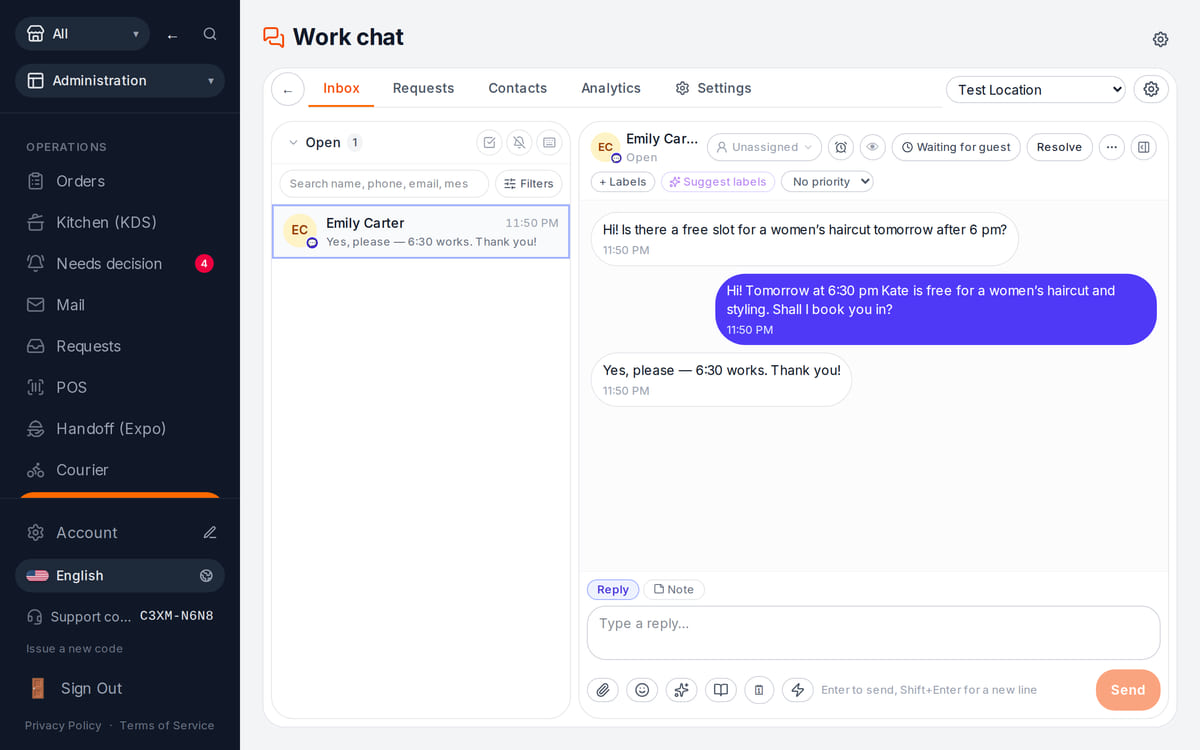The height and width of the screenshot is (750, 1200).
Task: Open the English language selector
Action: pyautogui.click(x=120, y=575)
